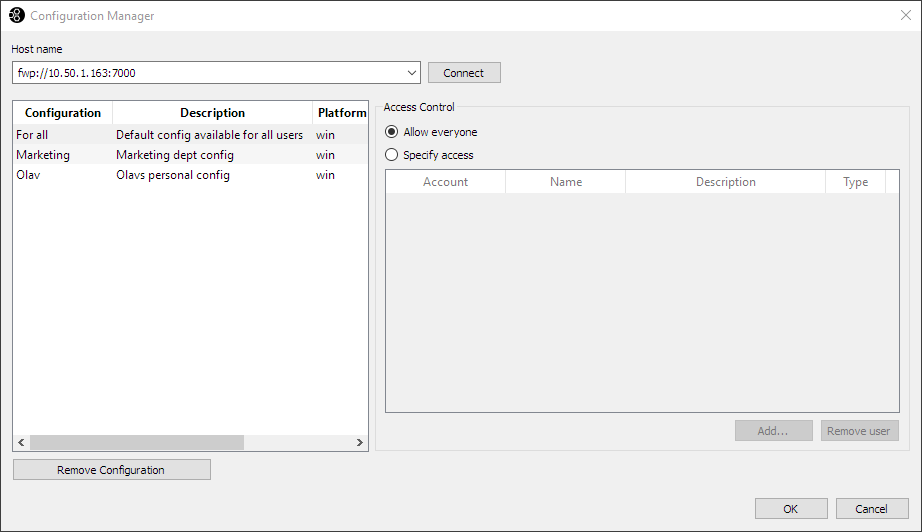Confirm with the OK button
The height and width of the screenshot is (532, 922).
[790, 509]
